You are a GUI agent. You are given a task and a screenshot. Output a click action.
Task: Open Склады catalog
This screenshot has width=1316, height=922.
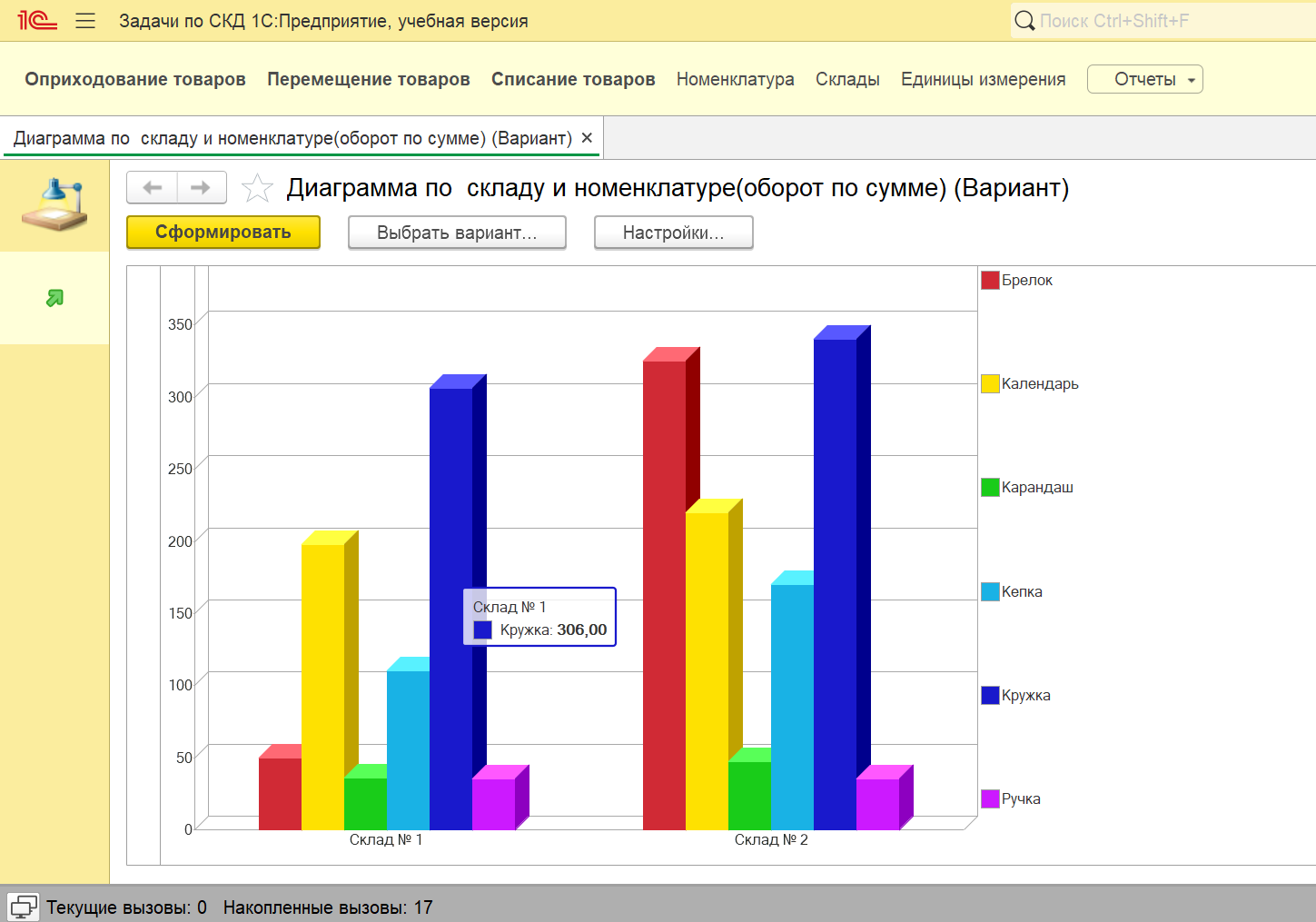pos(847,79)
